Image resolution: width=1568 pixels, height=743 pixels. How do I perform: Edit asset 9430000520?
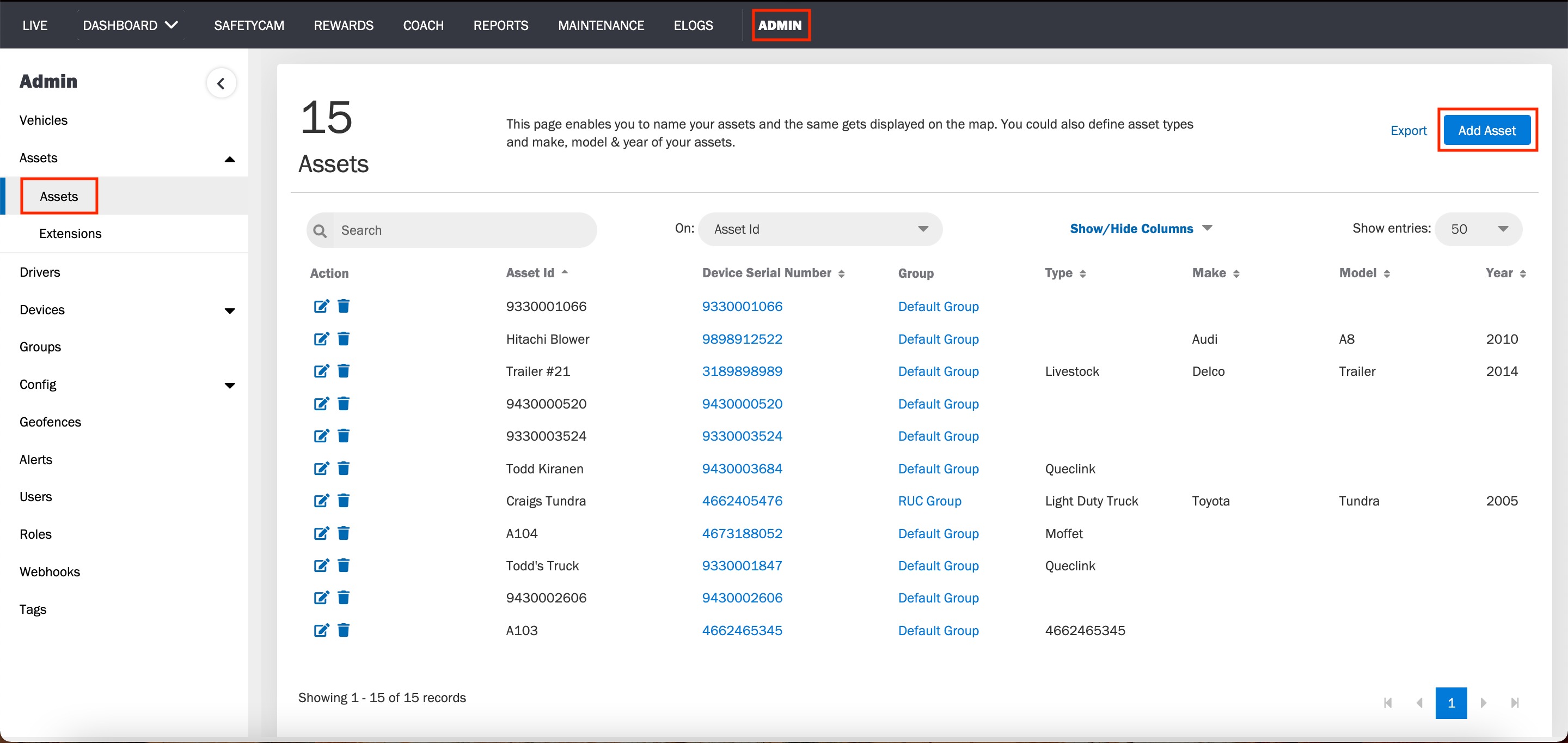click(321, 403)
